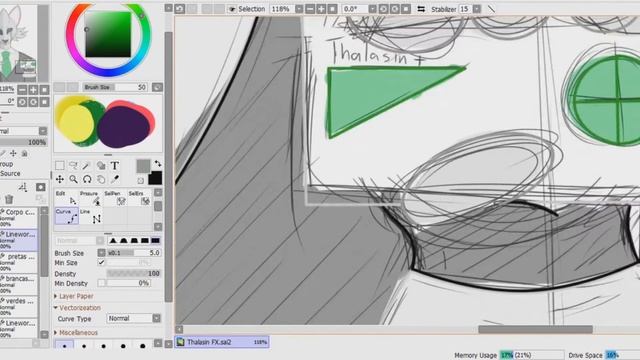Flip the canvas view horizontally
640x360 pixels.
click(421, 9)
